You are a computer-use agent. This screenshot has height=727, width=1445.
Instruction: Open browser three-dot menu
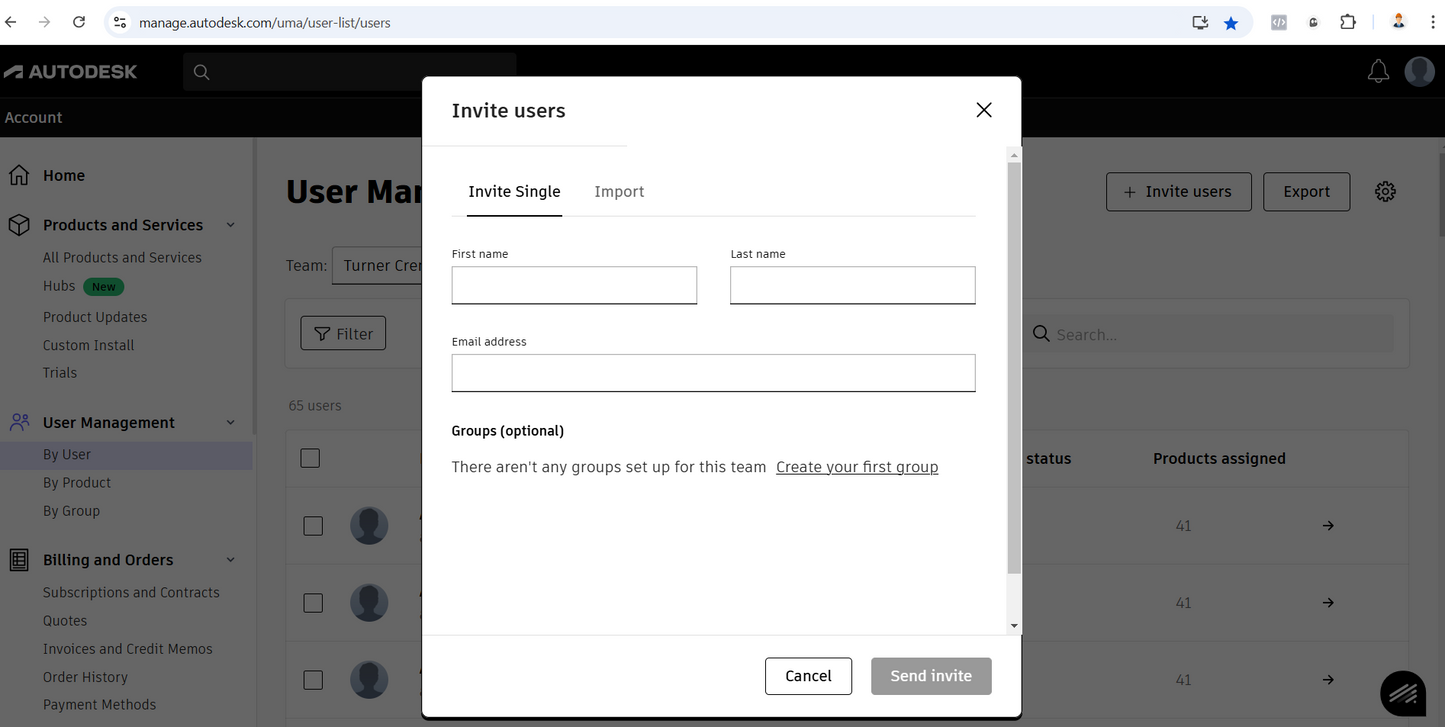[1432, 22]
